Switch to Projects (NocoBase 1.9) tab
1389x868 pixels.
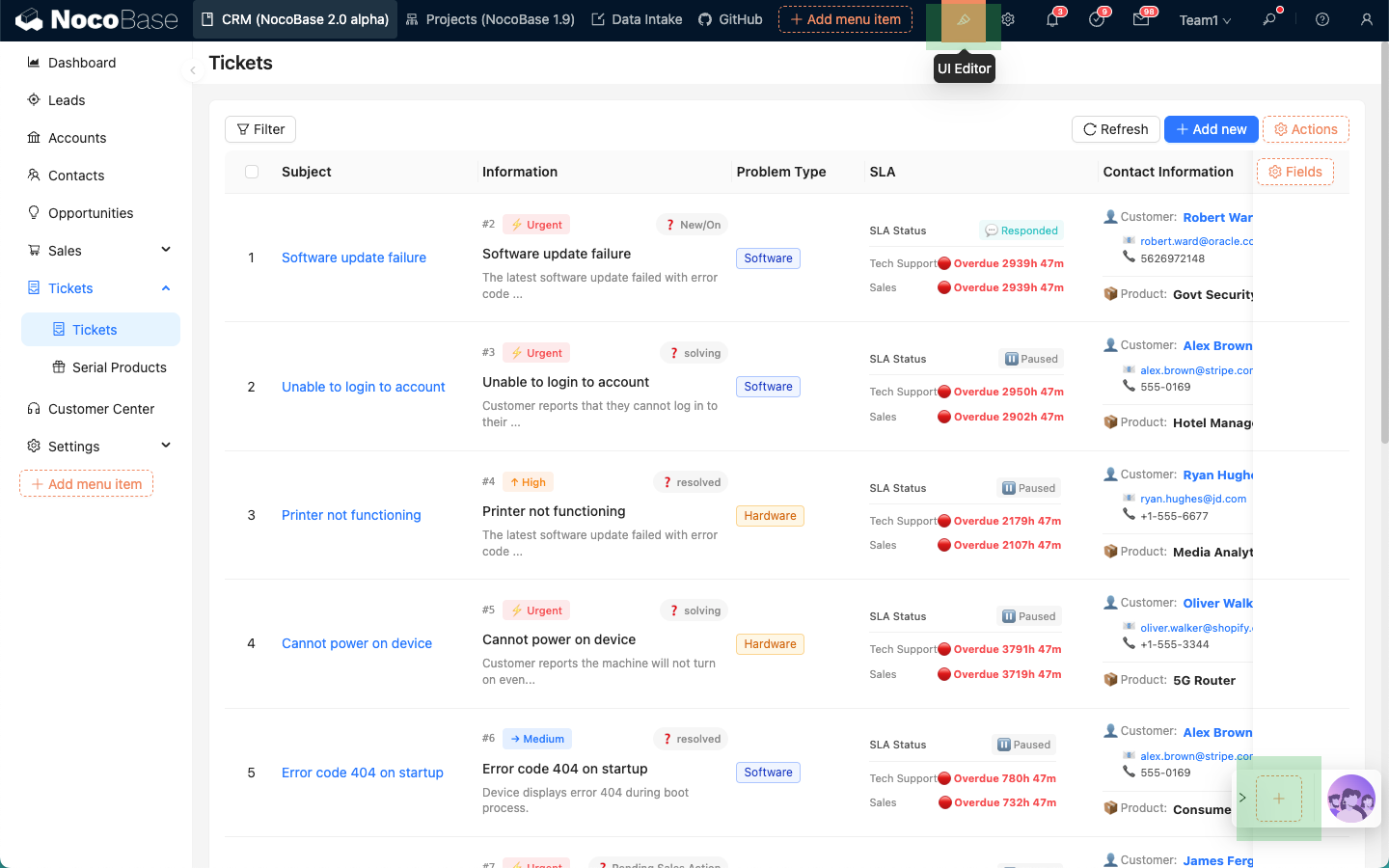490,19
